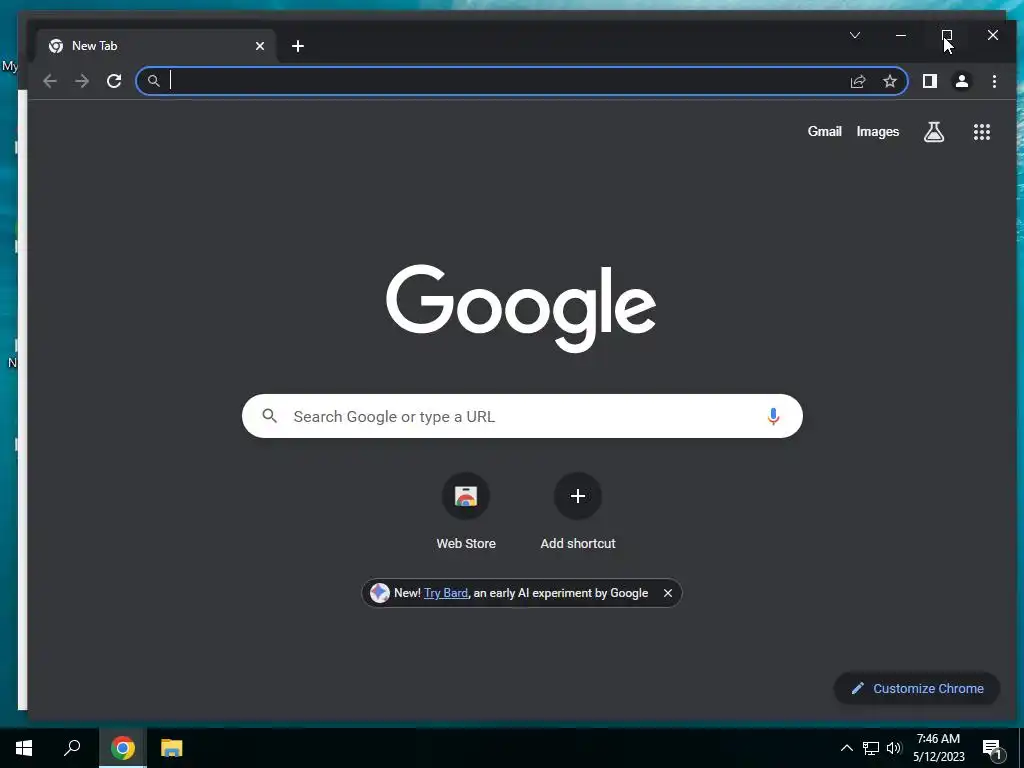The width and height of the screenshot is (1024, 768).
Task: Open the 7:46 AM taskbar clock
Action: click(x=938, y=748)
